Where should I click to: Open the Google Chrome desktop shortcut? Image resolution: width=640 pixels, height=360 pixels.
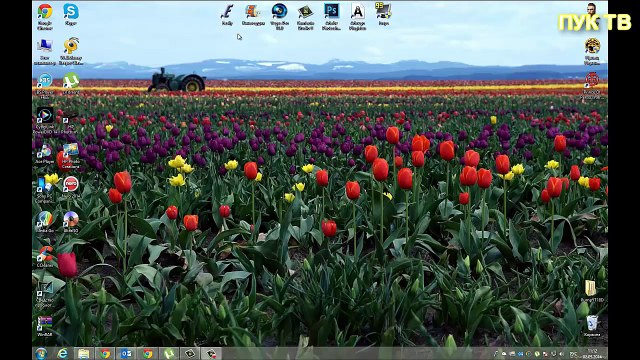point(45,16)
